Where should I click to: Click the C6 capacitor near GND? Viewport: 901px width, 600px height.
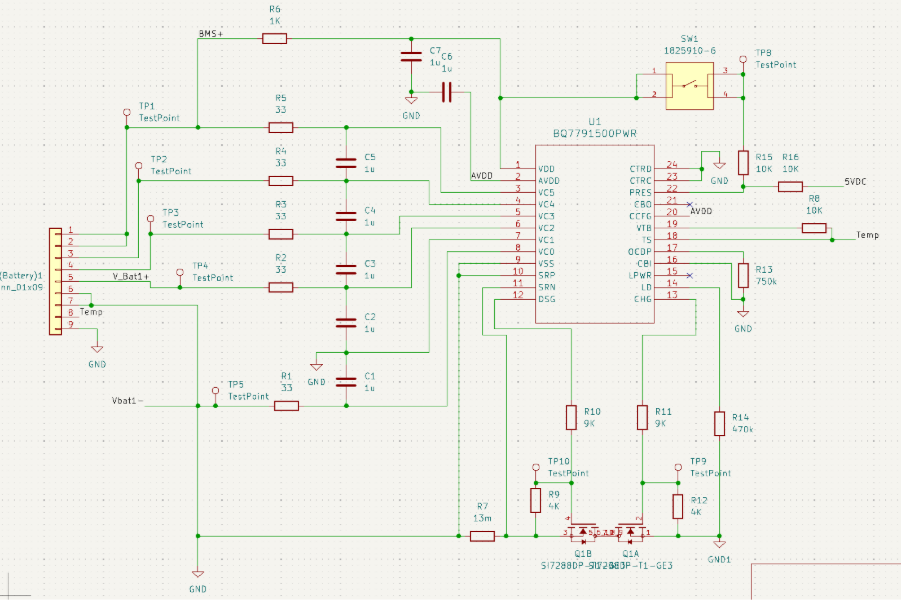click(447, 93)
